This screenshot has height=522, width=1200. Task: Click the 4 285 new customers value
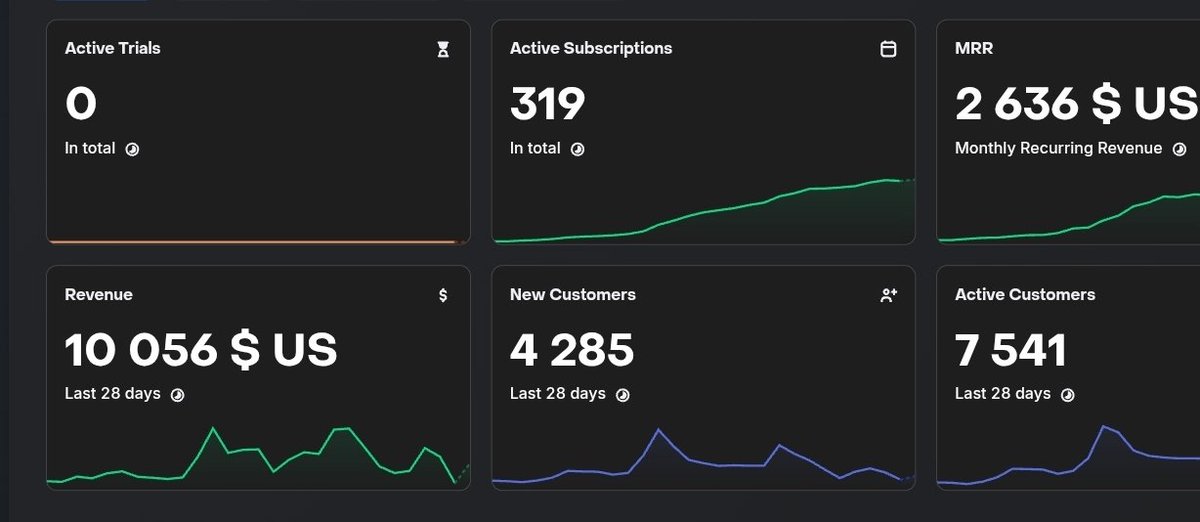572,350
